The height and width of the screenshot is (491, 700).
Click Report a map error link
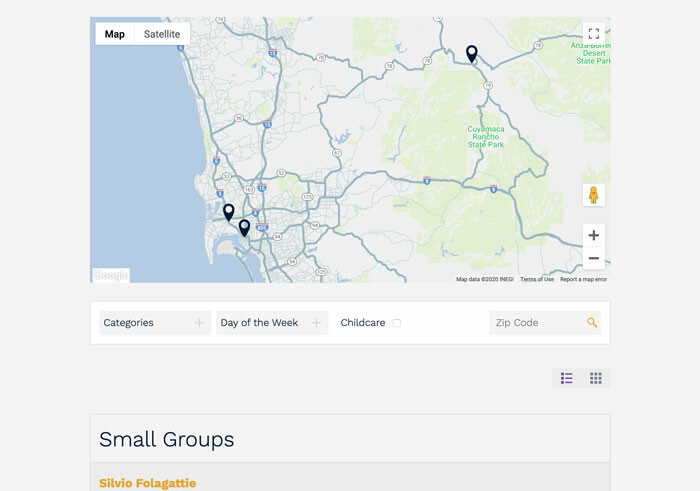point(583,279)
